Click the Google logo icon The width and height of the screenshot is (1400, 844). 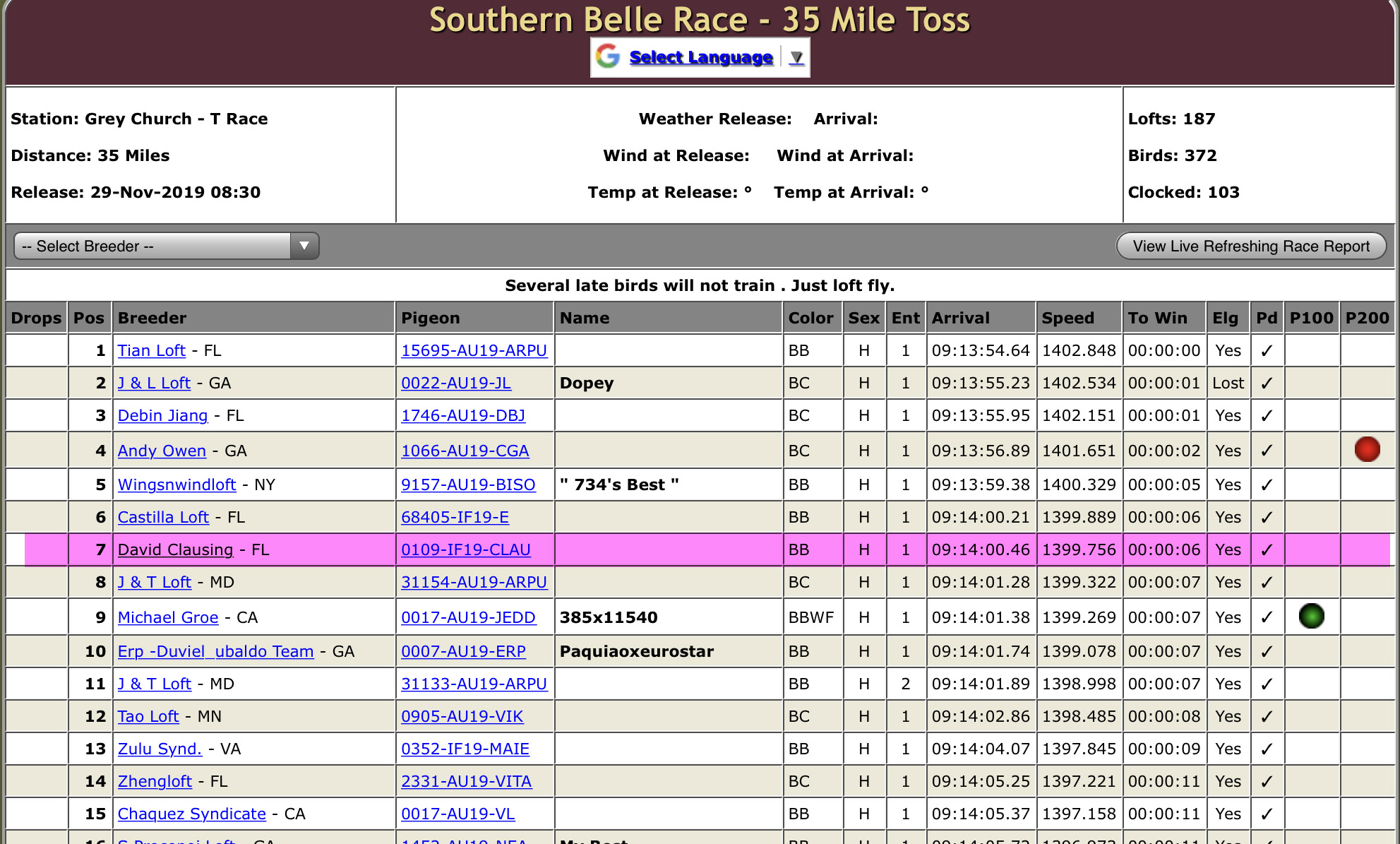coord(607,57)
